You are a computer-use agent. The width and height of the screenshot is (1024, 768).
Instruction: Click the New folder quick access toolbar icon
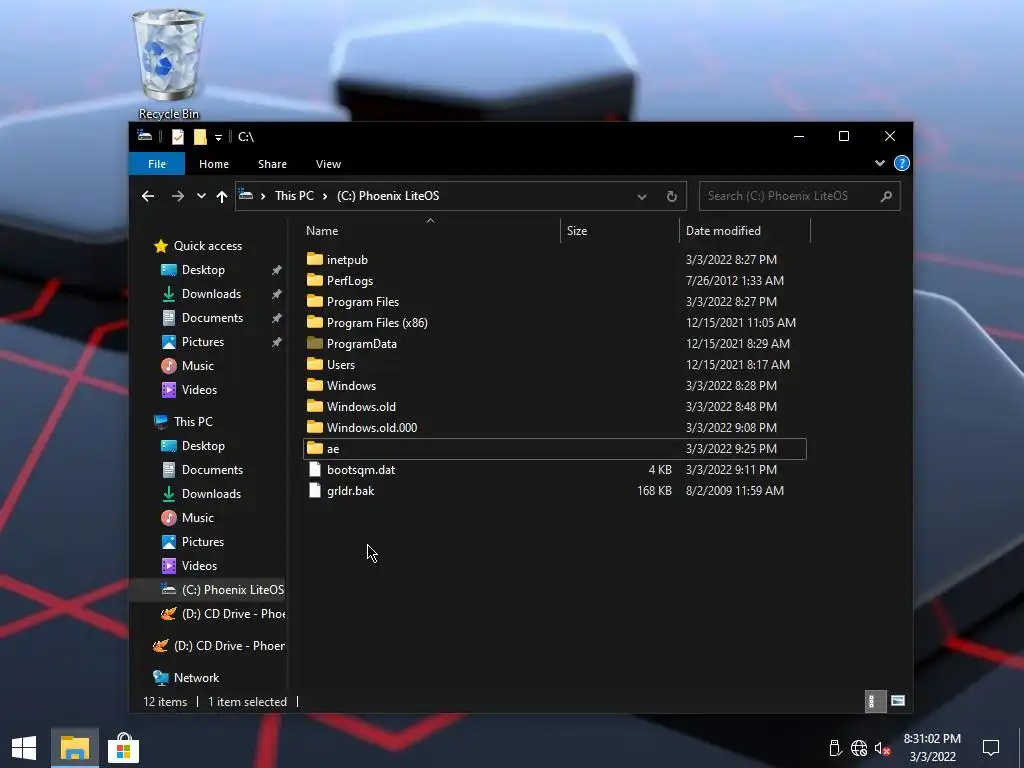click(x=200, y=137)
